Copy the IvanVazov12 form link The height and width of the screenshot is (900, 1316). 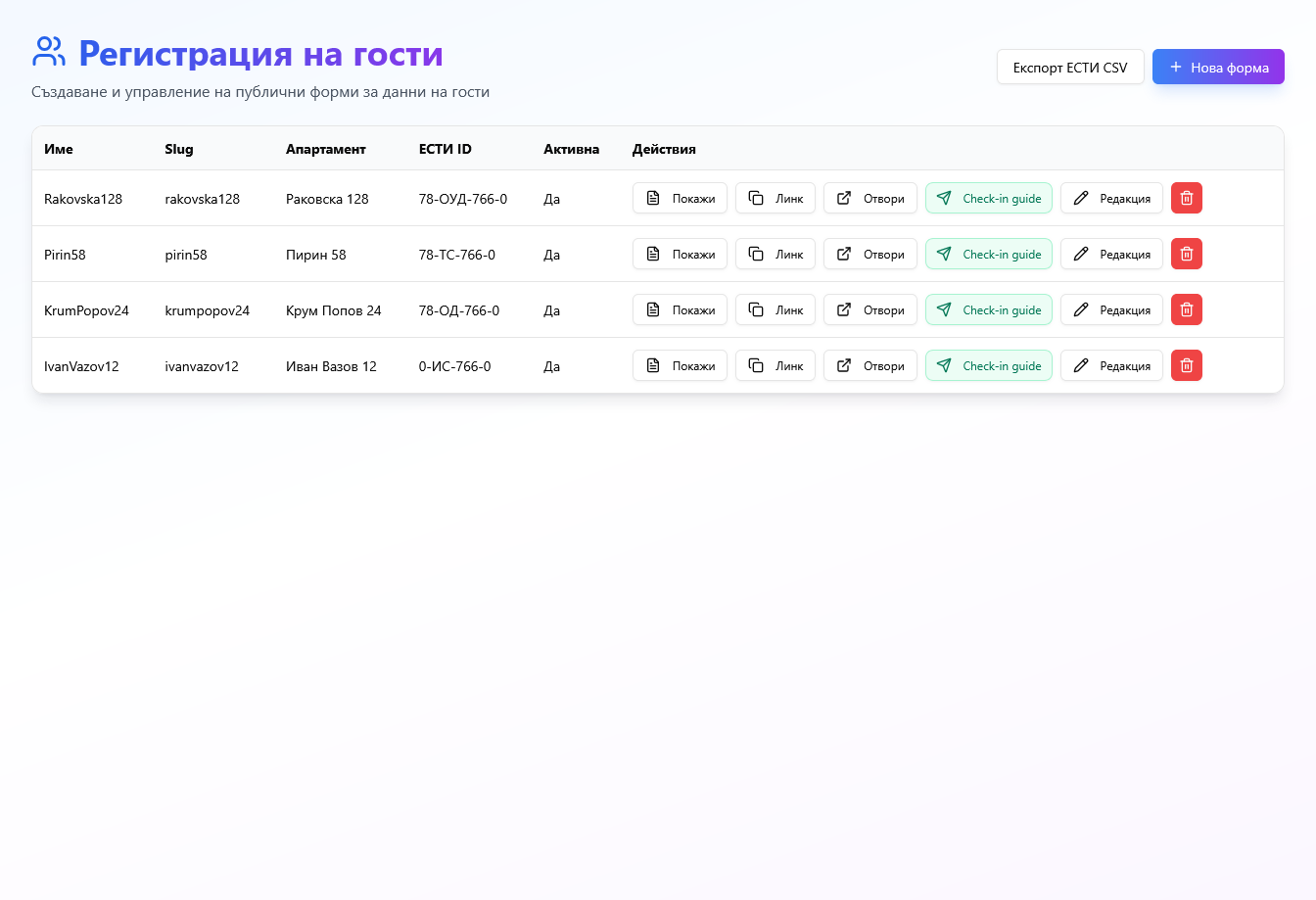coord(775,365)
